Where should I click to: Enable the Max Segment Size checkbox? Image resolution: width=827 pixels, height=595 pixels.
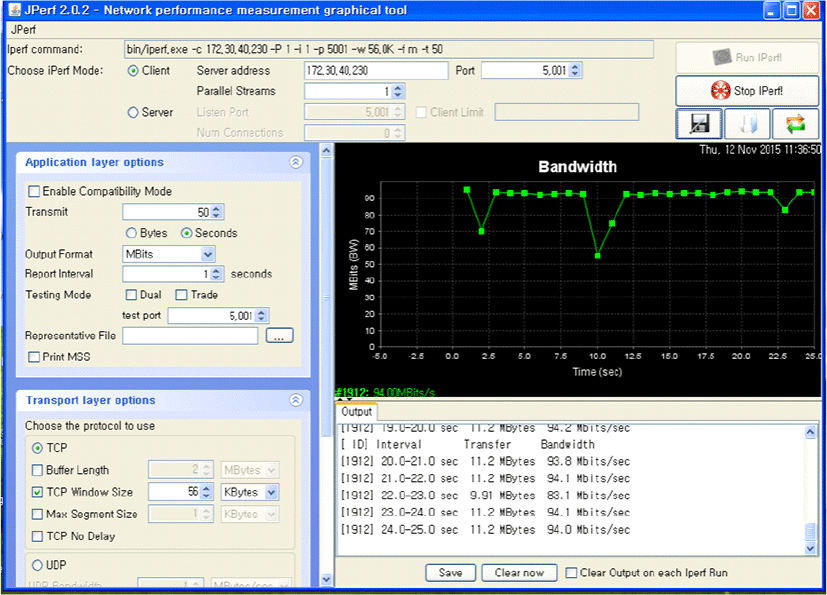[x=37, y=514]
